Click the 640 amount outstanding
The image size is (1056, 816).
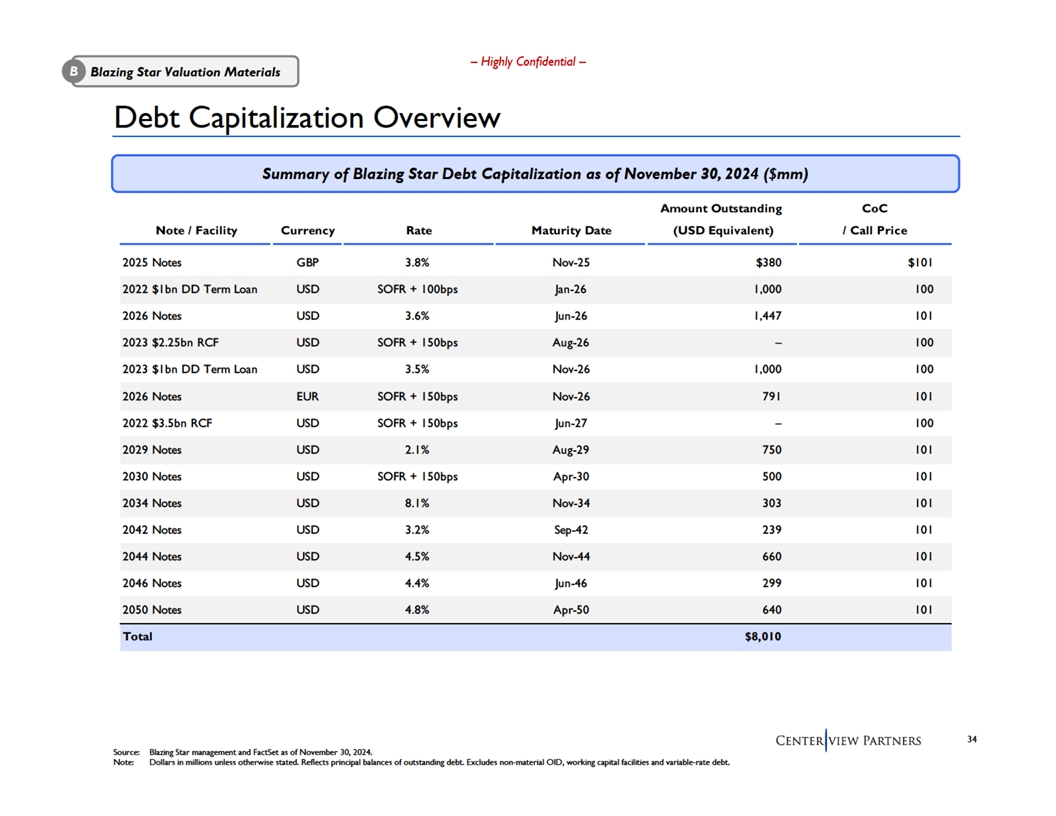[x=772, y=610]
